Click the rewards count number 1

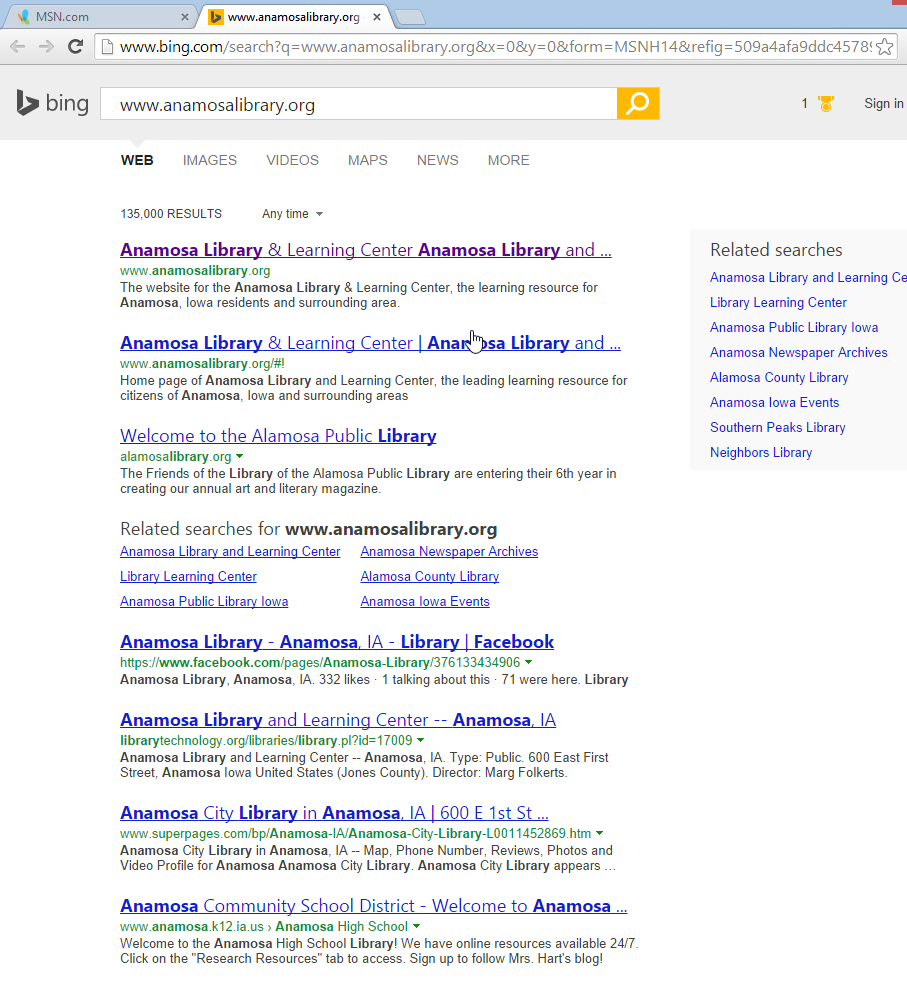click(804, 103)
